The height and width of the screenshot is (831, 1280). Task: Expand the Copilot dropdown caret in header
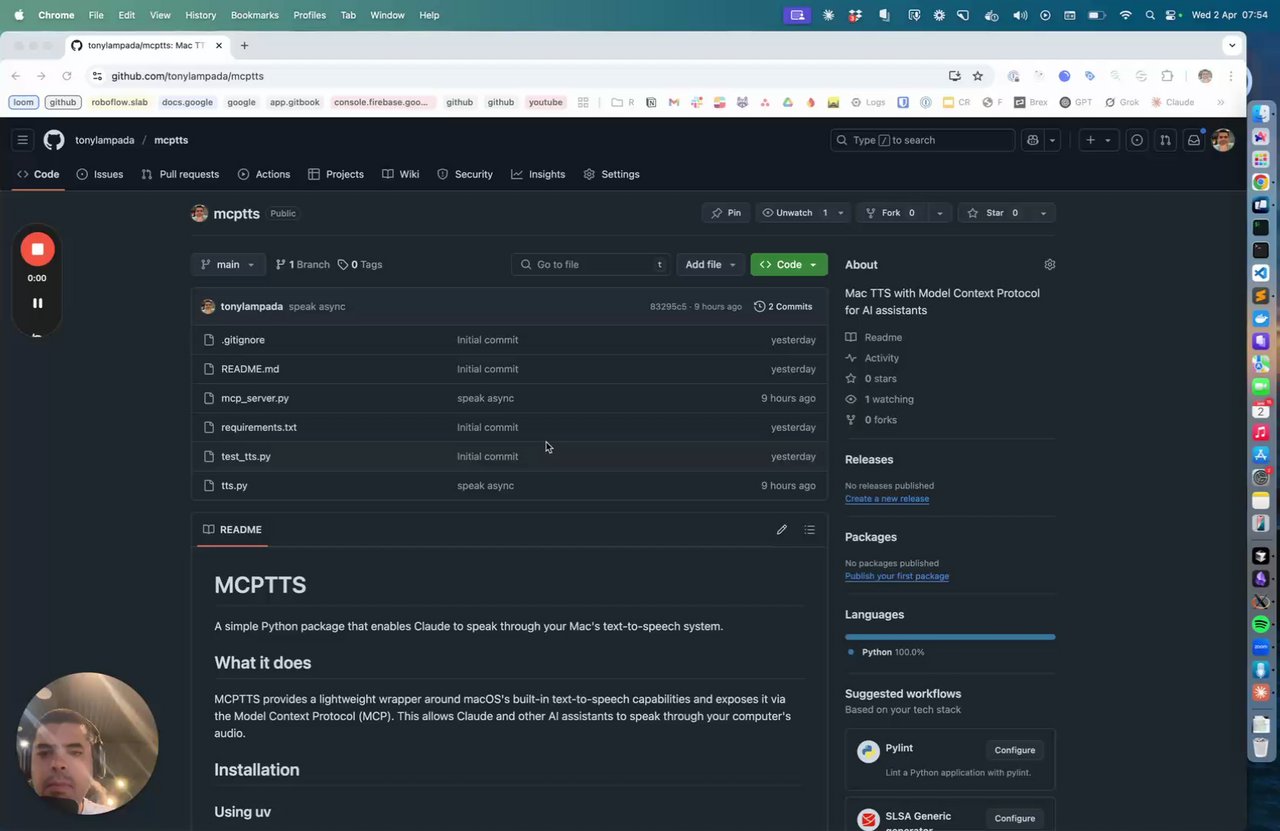(x=1052, y=140)
